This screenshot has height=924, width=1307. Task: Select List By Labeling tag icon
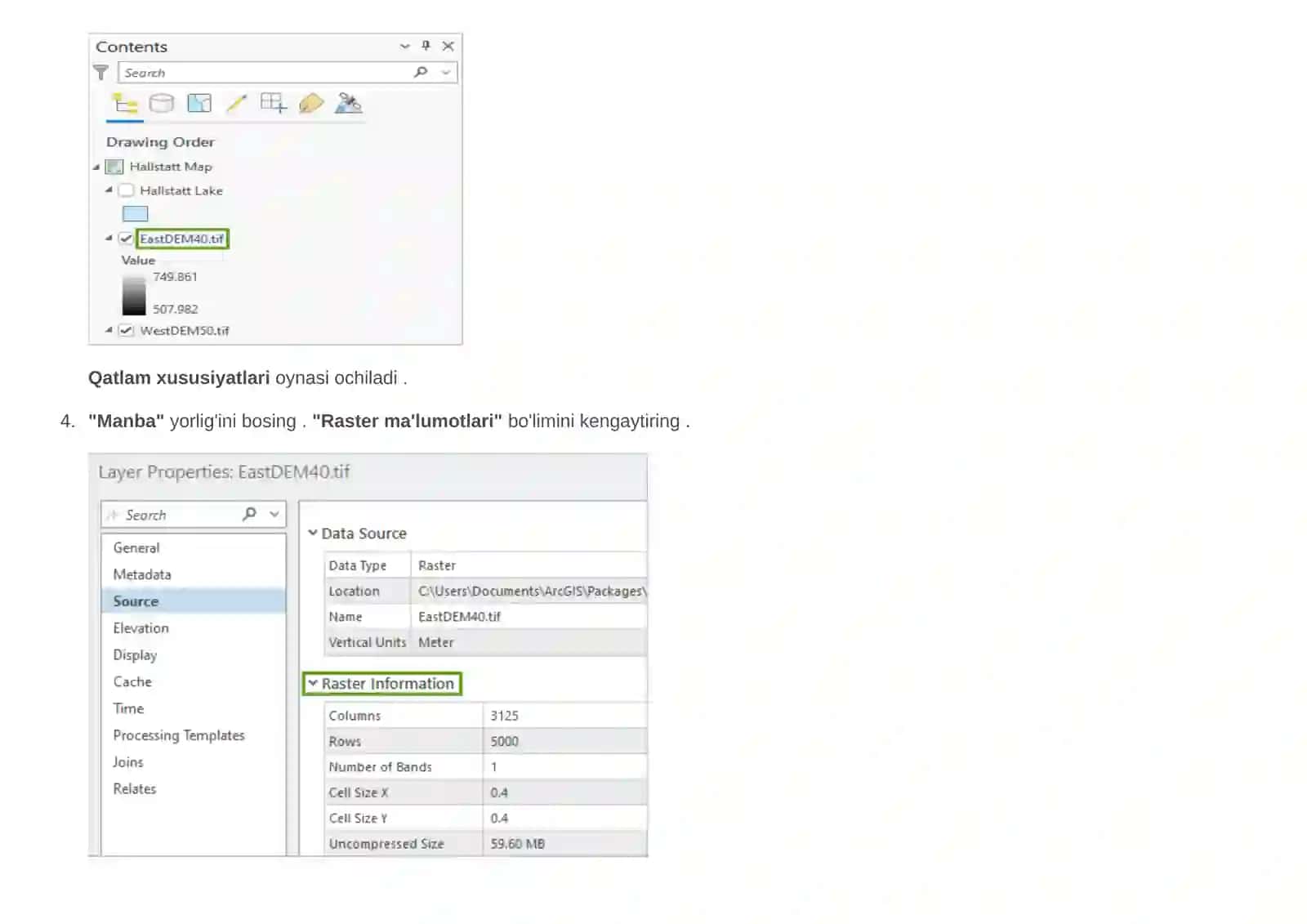311,103
